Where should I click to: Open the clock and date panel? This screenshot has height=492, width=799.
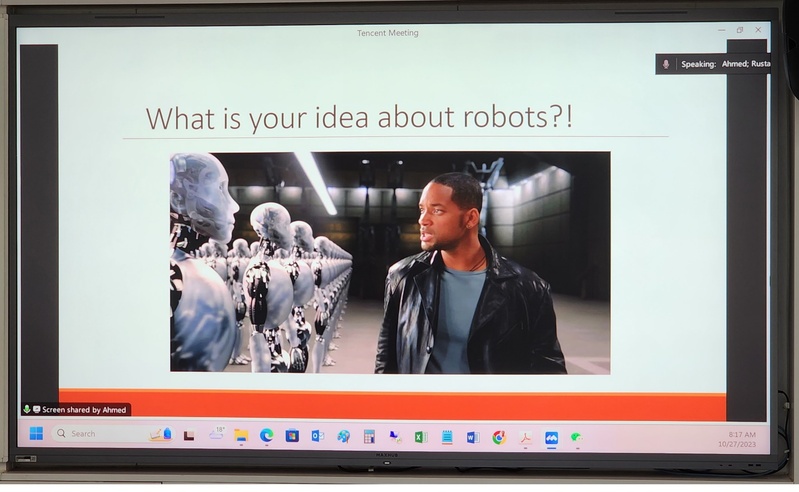[x=742, y=439]
